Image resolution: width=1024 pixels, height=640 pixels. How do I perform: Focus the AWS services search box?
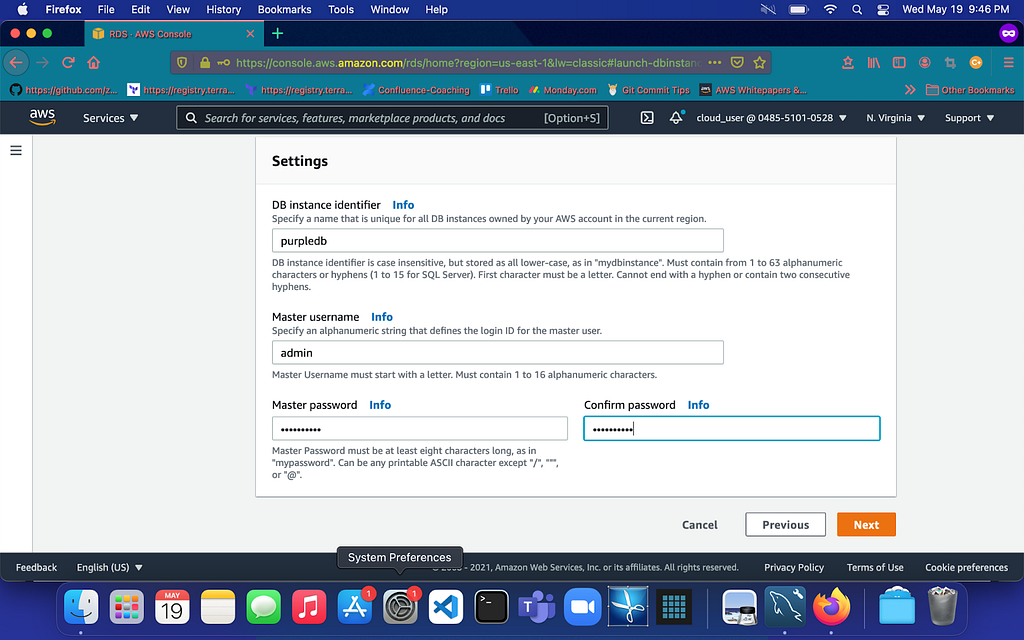pyautogui.click(x=392, y=118)
